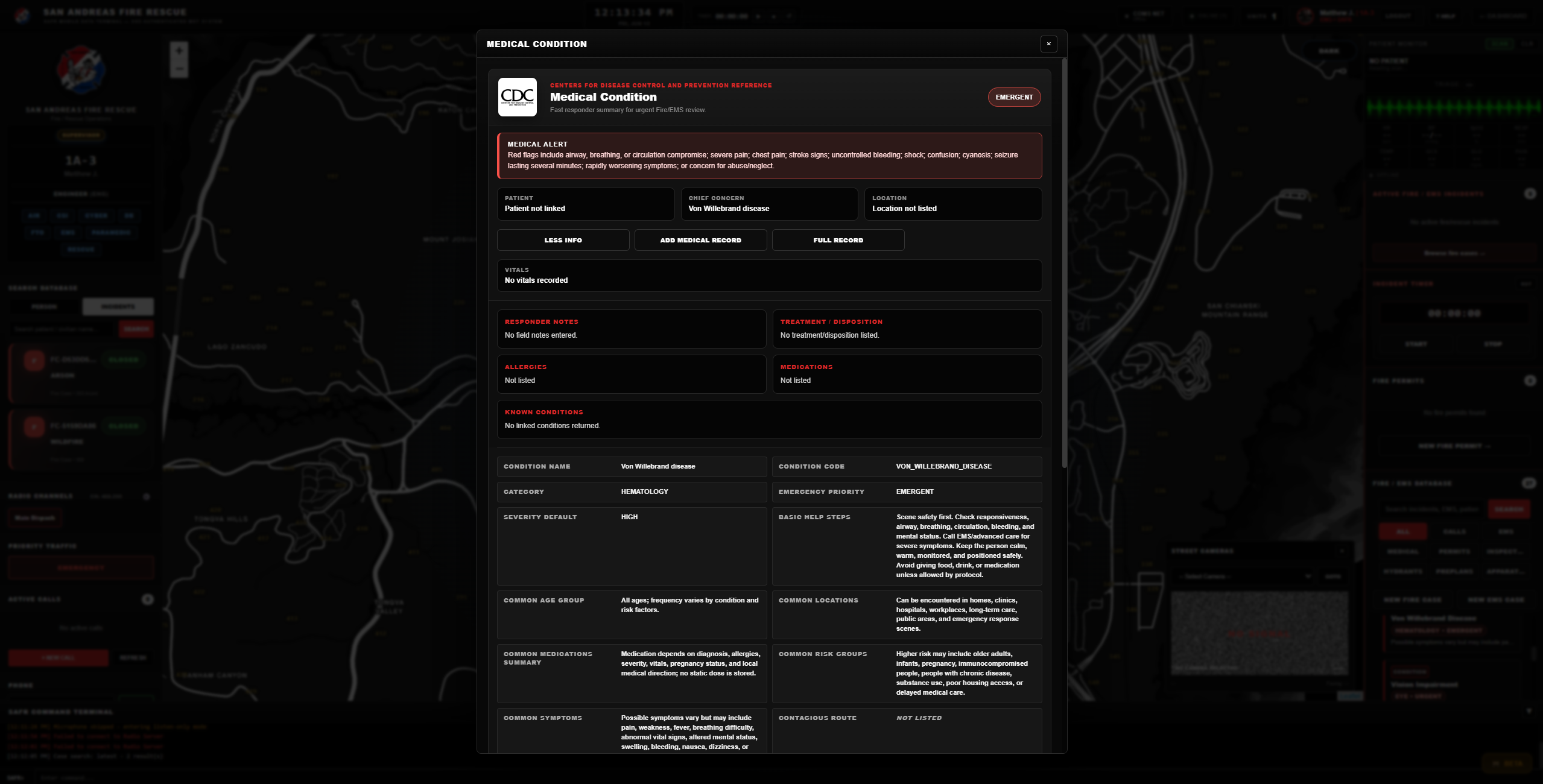Select the EMS database filter
Screen dimensions: 1543x784
point(1505,532)
